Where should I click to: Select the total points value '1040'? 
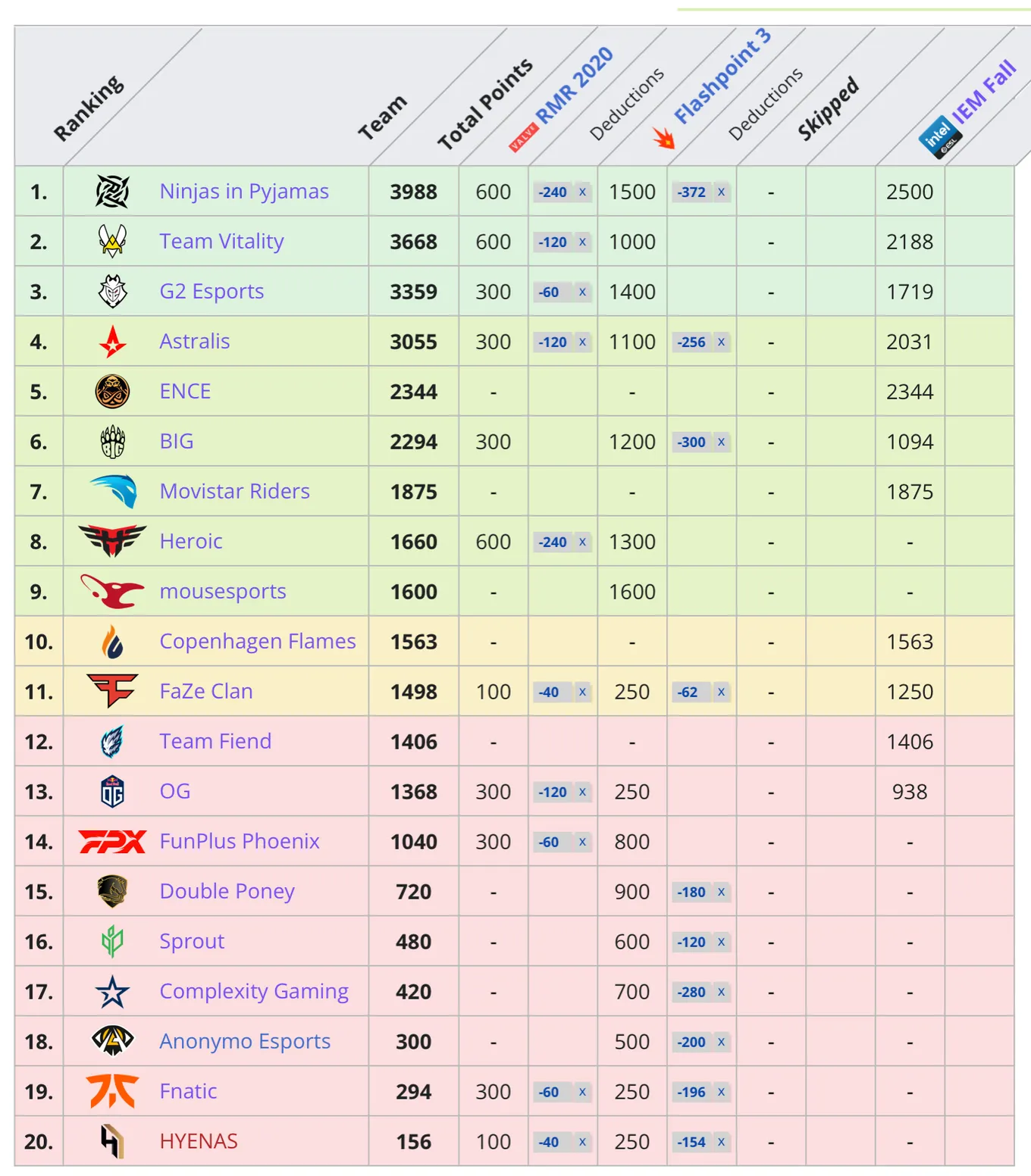(x=414, y=842)
